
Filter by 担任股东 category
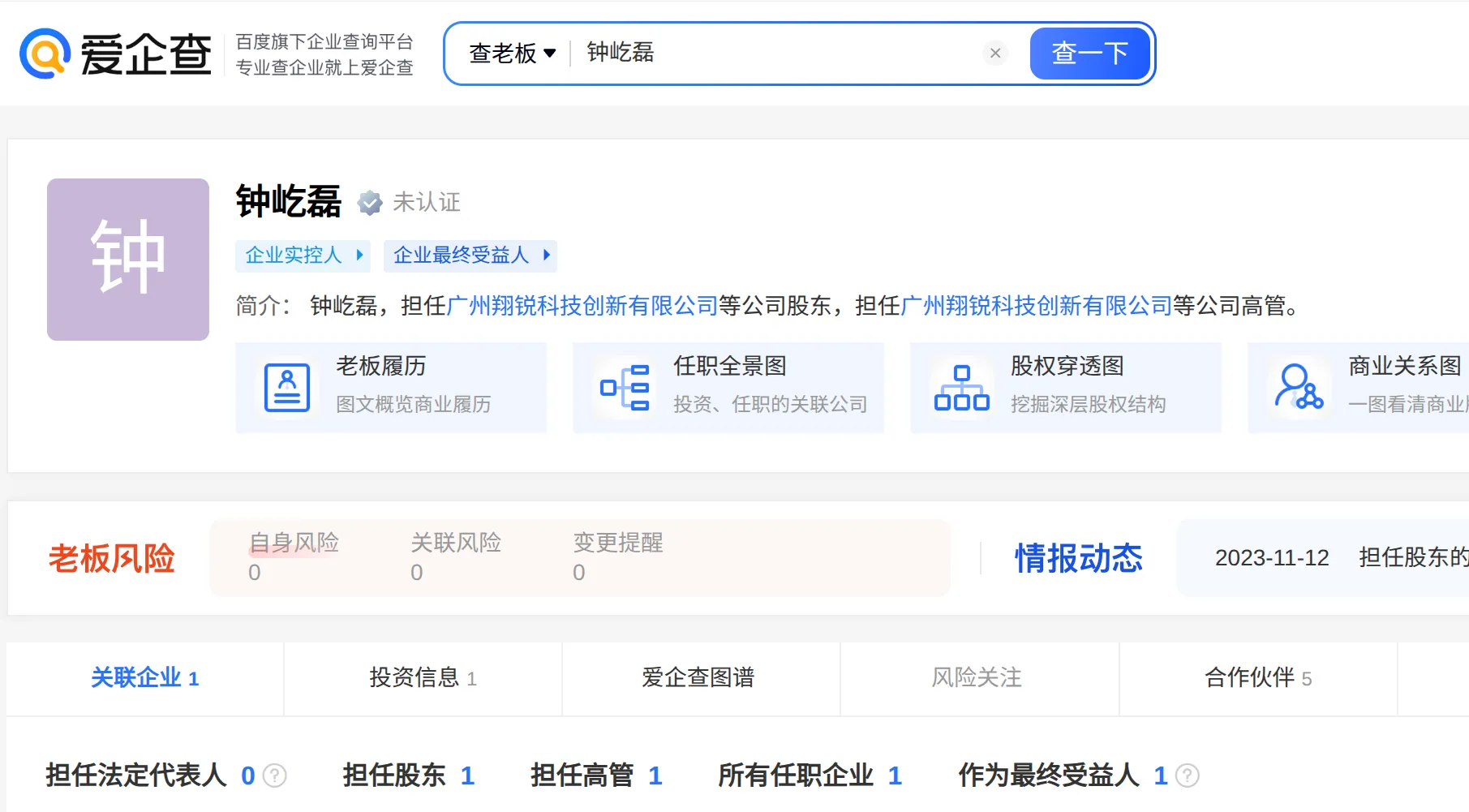(x=408, y=775)
